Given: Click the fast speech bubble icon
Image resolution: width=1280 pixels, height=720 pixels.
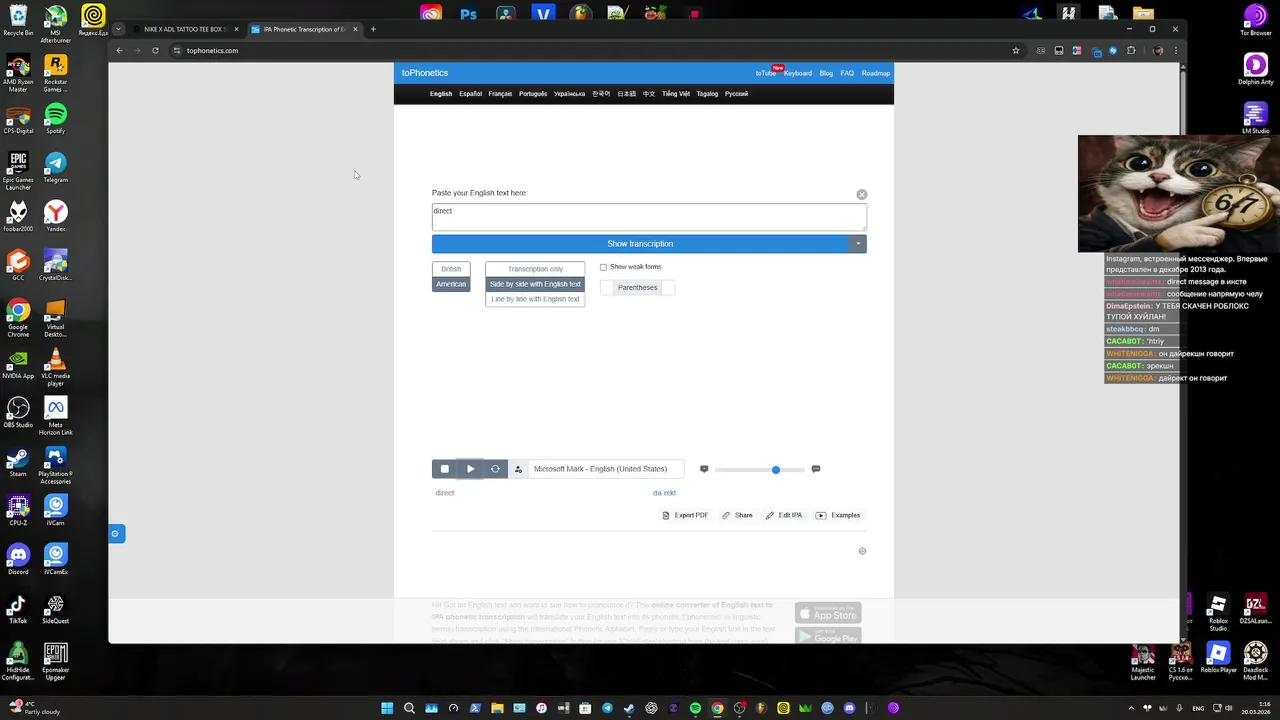Looking at the screenshot, I should (x=816, y=469).
